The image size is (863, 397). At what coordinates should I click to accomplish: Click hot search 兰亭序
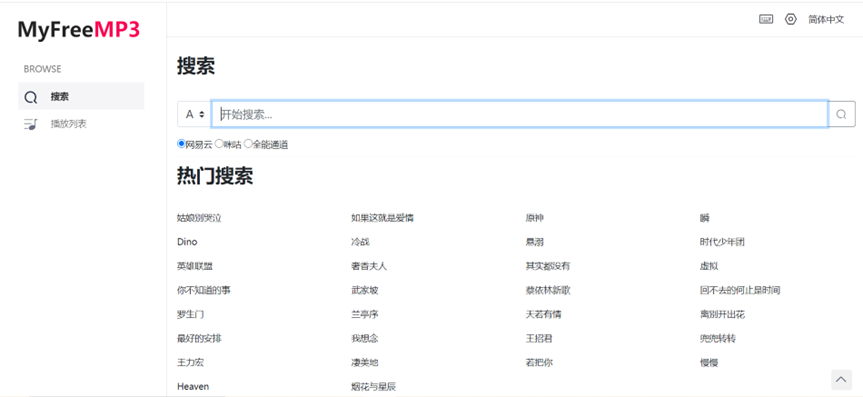[364, 314]
